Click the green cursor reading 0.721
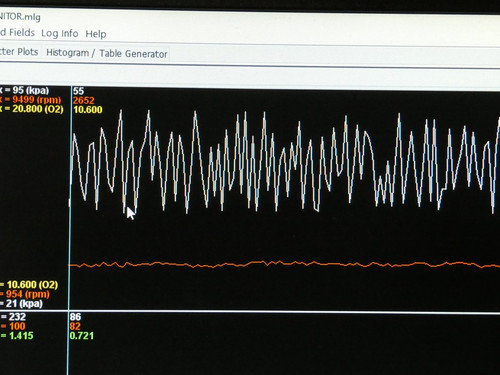Screen dimensions: 500x375 pyautogui.click(x=82, y=336)
